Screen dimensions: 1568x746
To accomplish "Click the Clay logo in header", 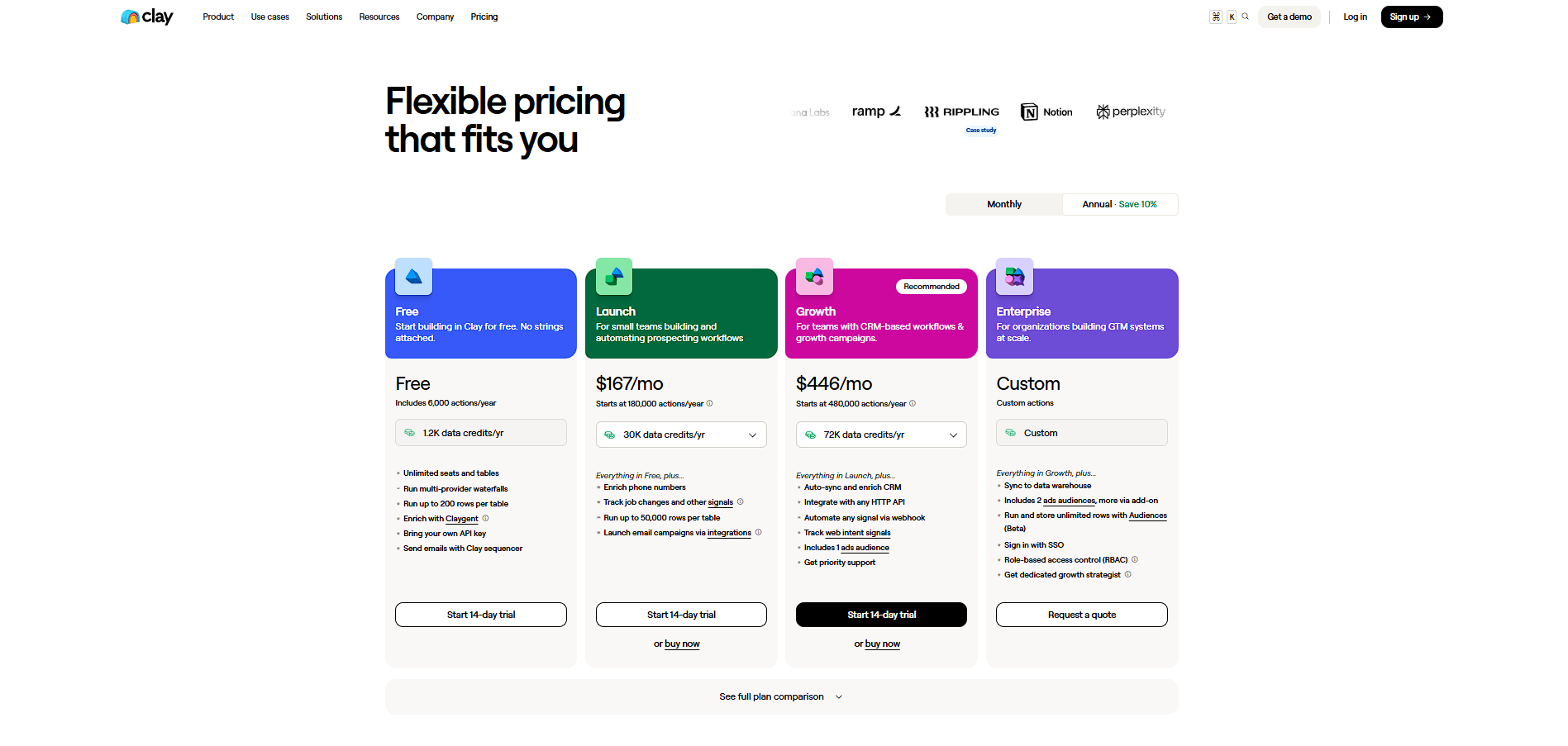I will [x=147, y=17].
